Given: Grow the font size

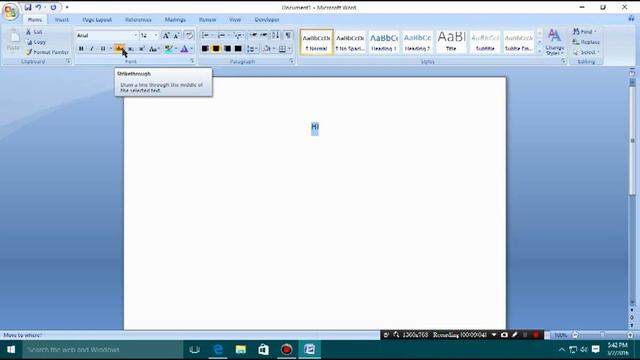Looking at the screenshot, I should pyautogui.click(x=166, y=36).
